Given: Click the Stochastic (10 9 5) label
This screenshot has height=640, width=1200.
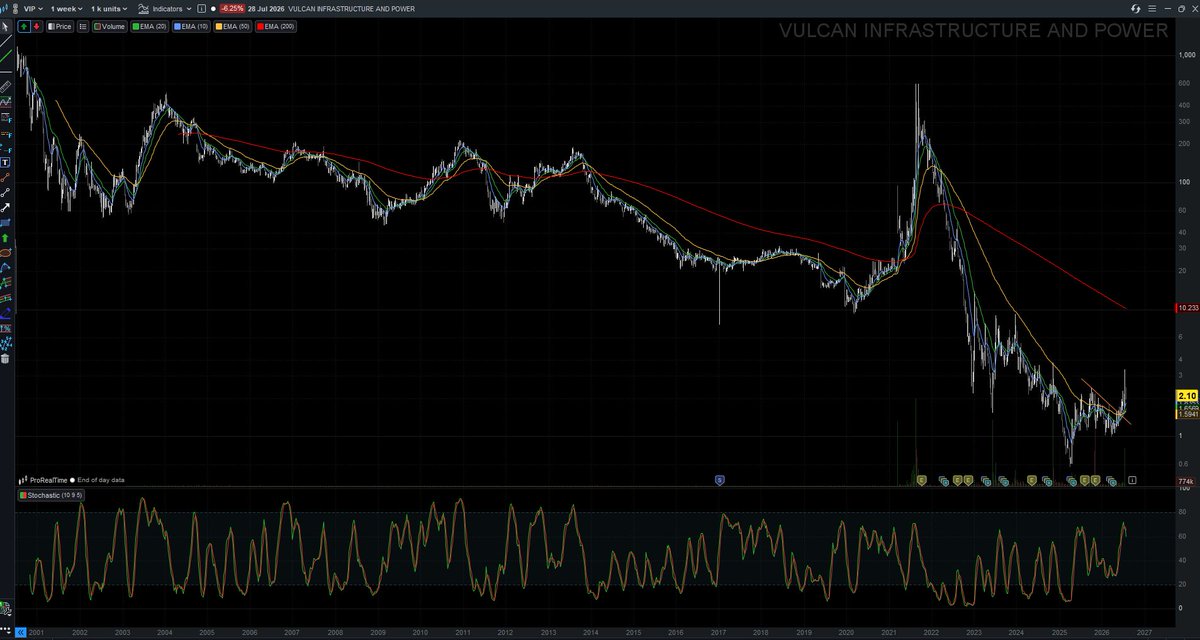Looking at the screenshot, I should [51, 495].
